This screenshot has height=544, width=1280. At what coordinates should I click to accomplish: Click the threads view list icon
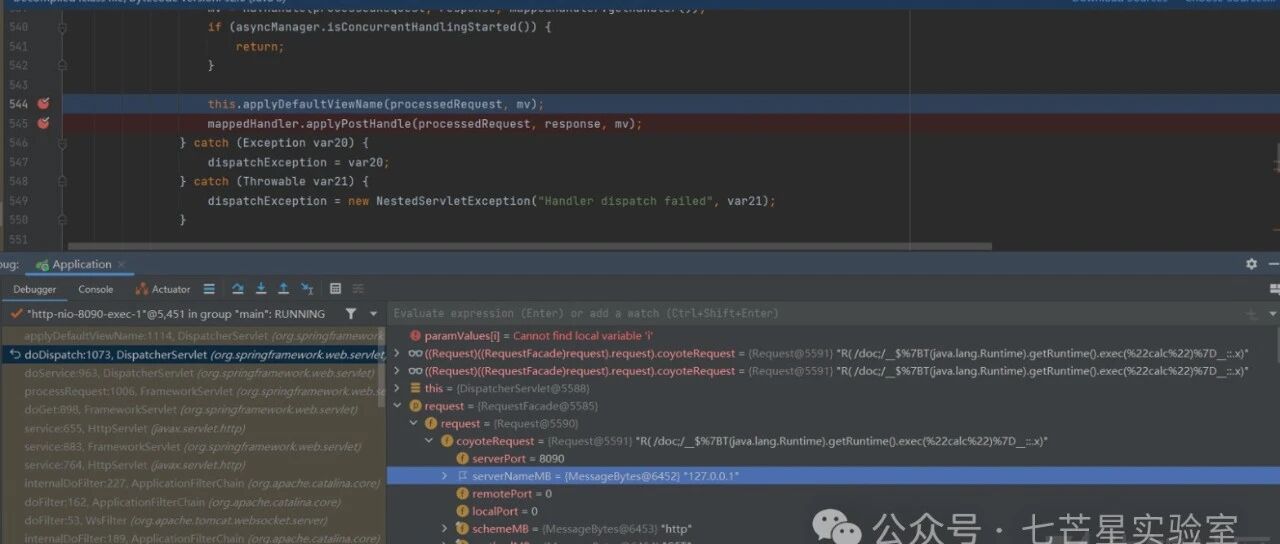(209, 289)
